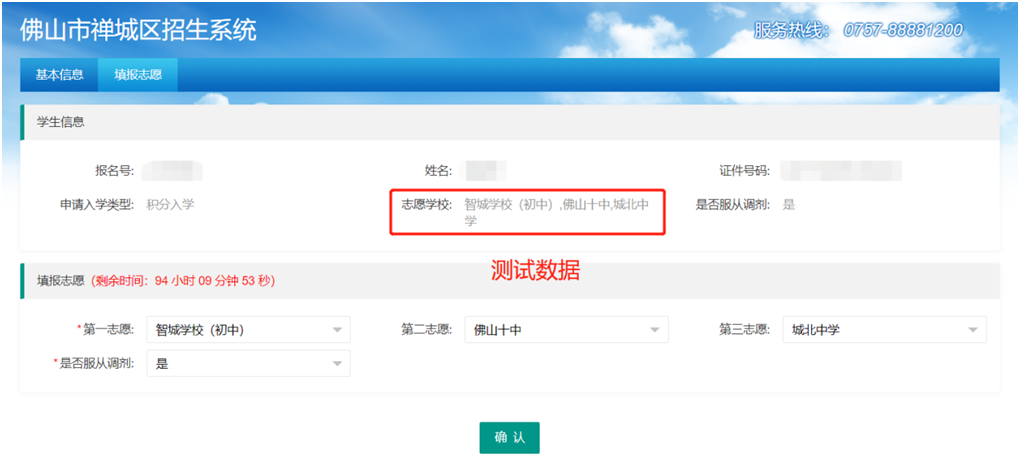
Task: Switch to the 基本信息 tab
Action: click(x=59, y=75)
